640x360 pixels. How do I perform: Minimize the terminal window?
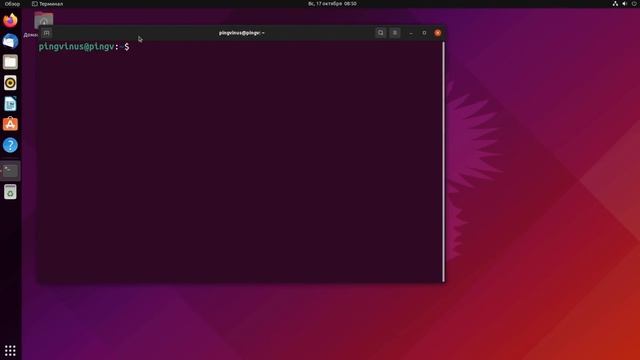pyautogui.click(x=411, y=33)
